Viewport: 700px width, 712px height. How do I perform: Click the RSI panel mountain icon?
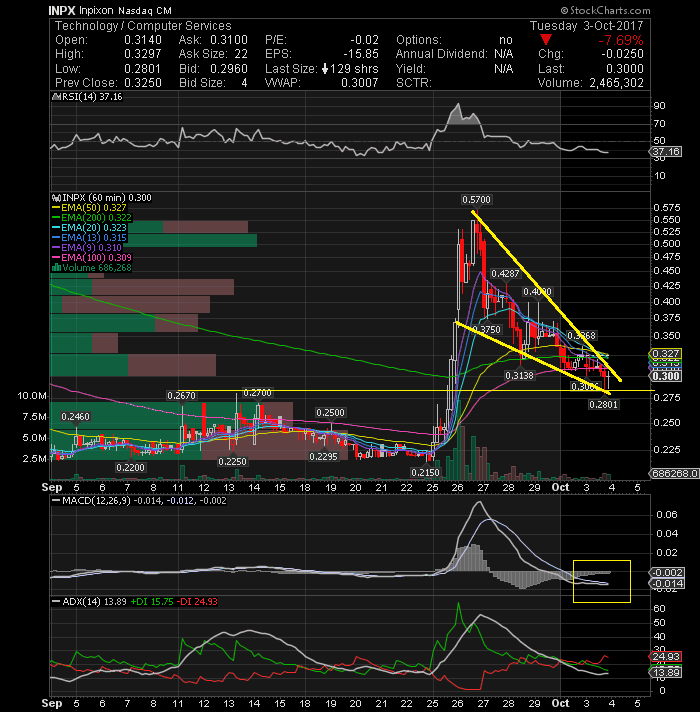(56, 97)
